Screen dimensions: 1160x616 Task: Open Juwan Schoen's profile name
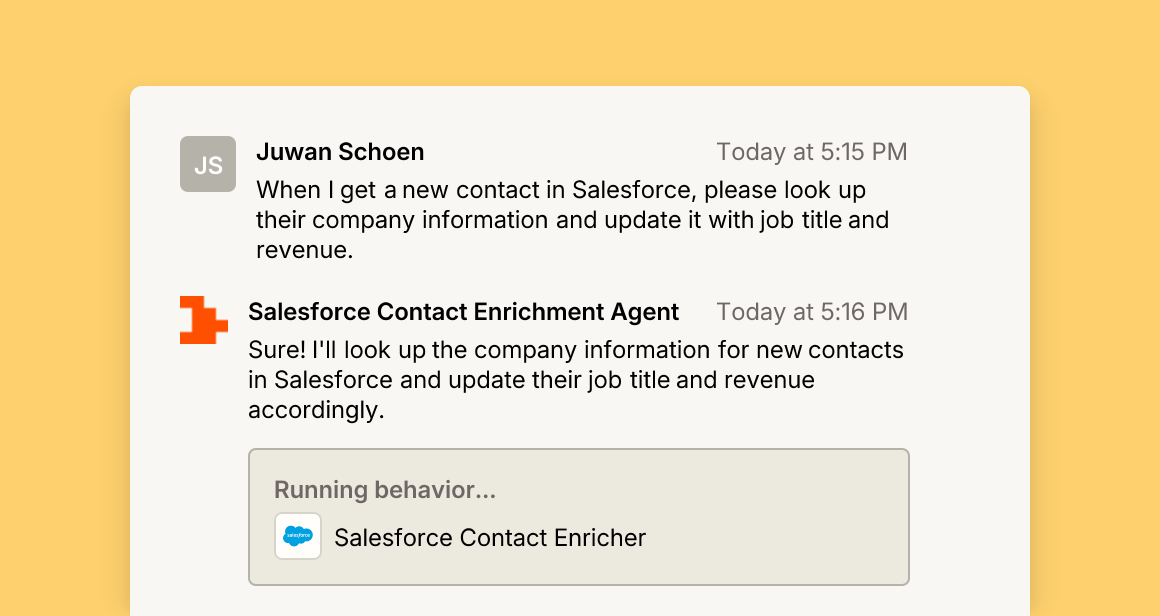tap(340, 152)
